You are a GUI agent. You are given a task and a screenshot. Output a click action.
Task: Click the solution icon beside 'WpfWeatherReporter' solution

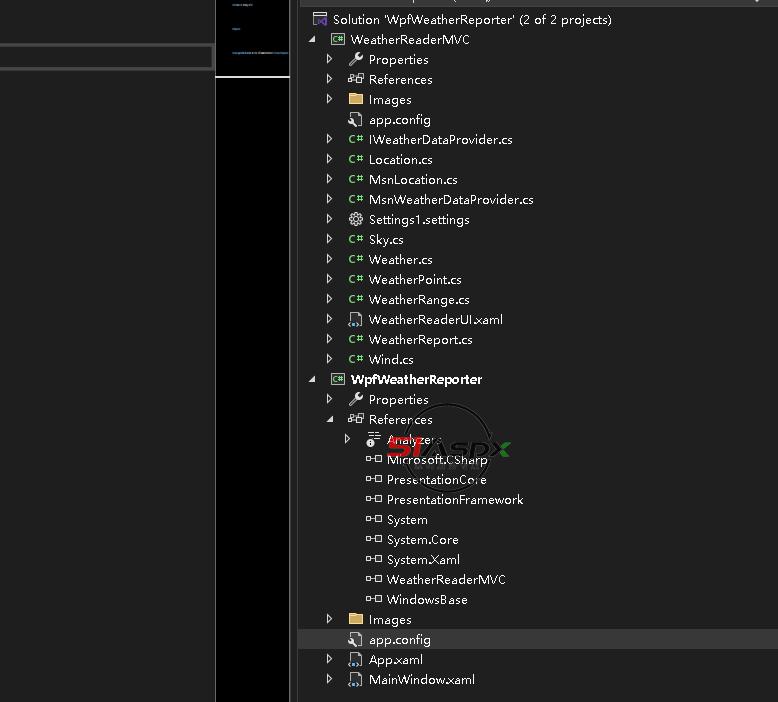320,20
